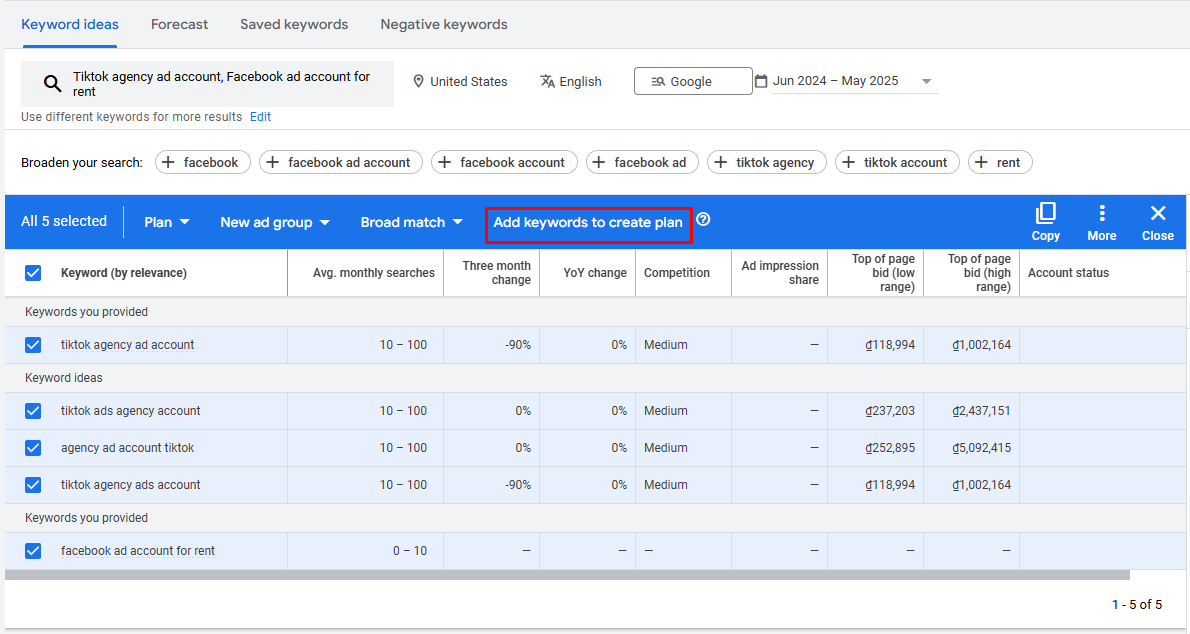The width and height of the screenshot is (1190, 634).
Task: Click the help question mark icon
Action: point(704,219)
